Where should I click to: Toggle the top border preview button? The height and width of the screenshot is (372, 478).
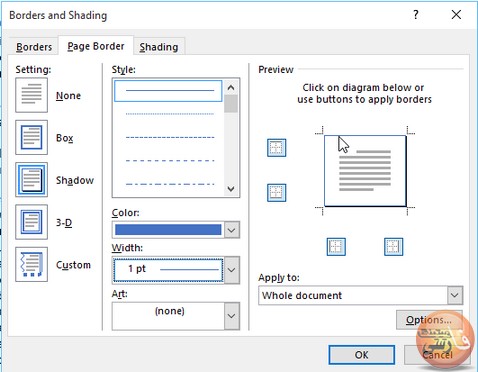(x=277, y=148)
